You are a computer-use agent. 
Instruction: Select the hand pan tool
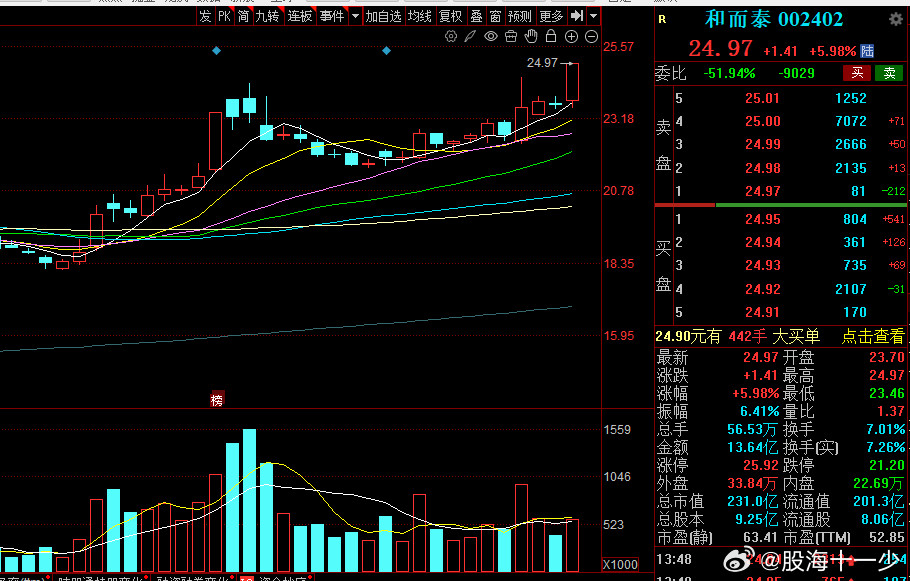pos(531,36)
